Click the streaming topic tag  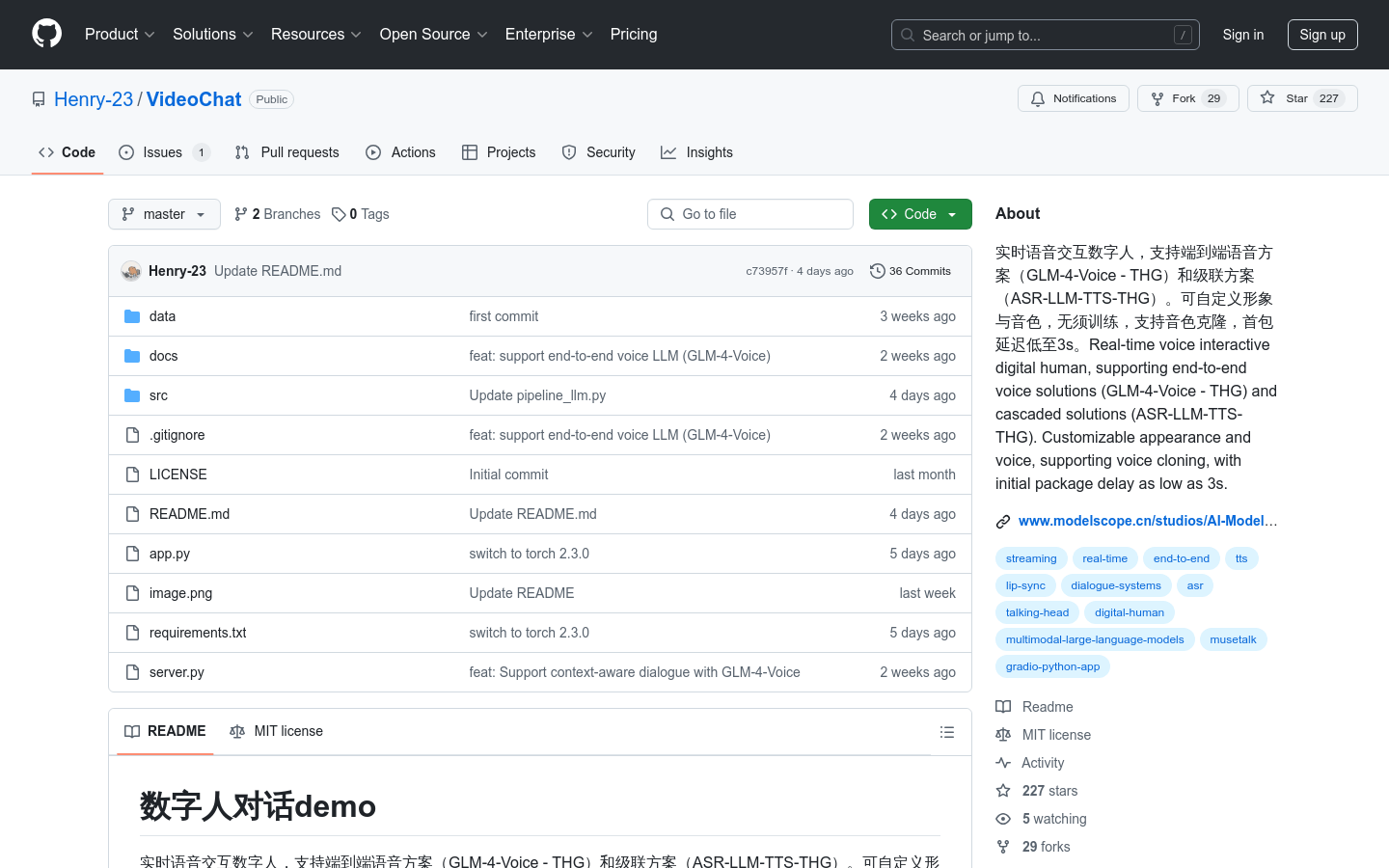(x=1031, y=558)
